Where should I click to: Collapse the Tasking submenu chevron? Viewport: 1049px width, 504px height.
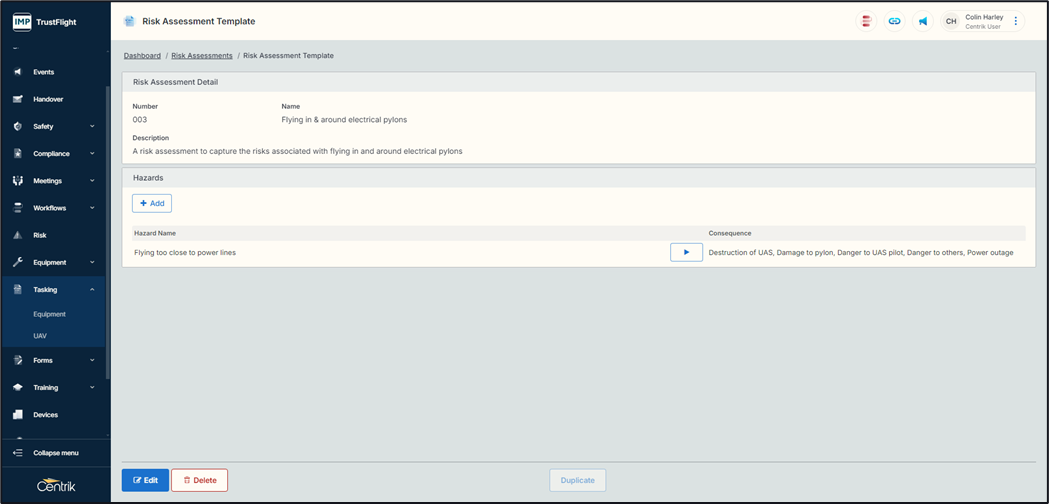(92, 290)
